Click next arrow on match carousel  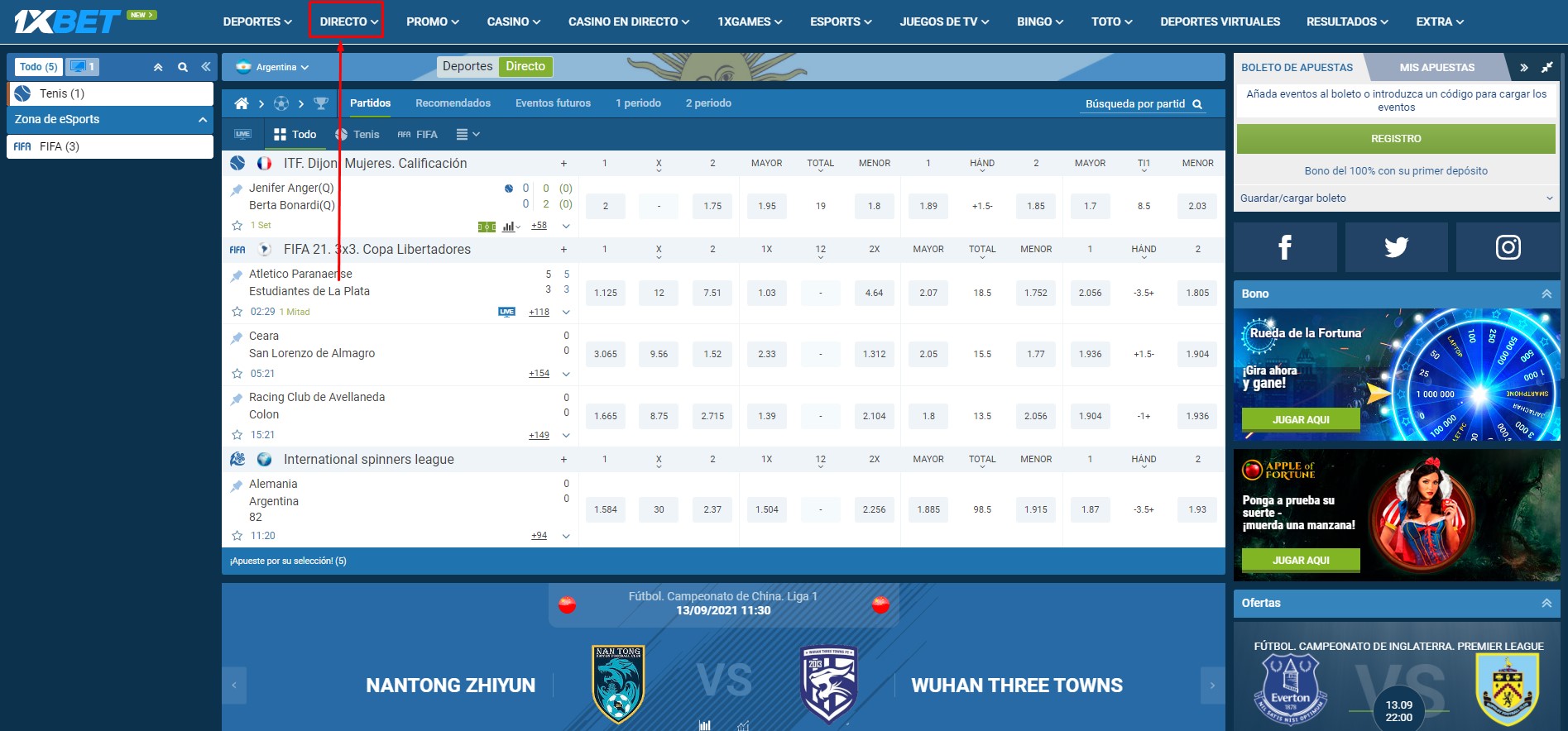[1212, 685]
